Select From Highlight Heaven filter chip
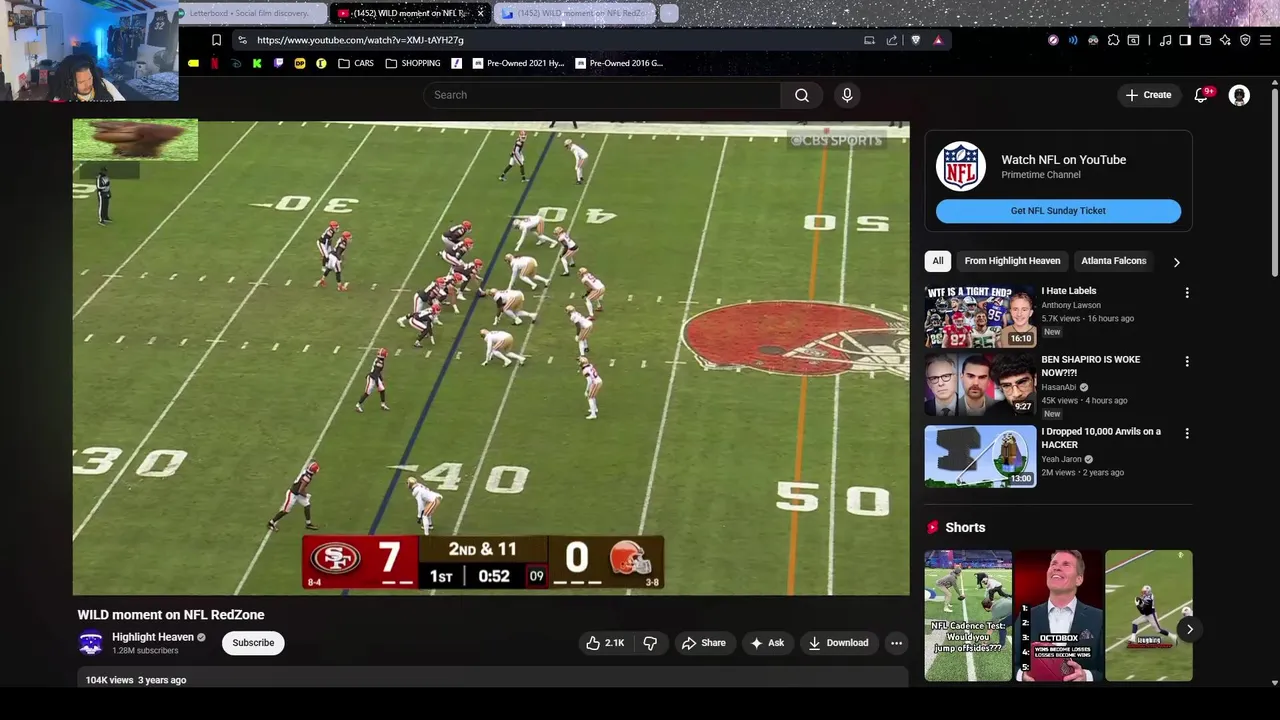 pos(1012,261)
